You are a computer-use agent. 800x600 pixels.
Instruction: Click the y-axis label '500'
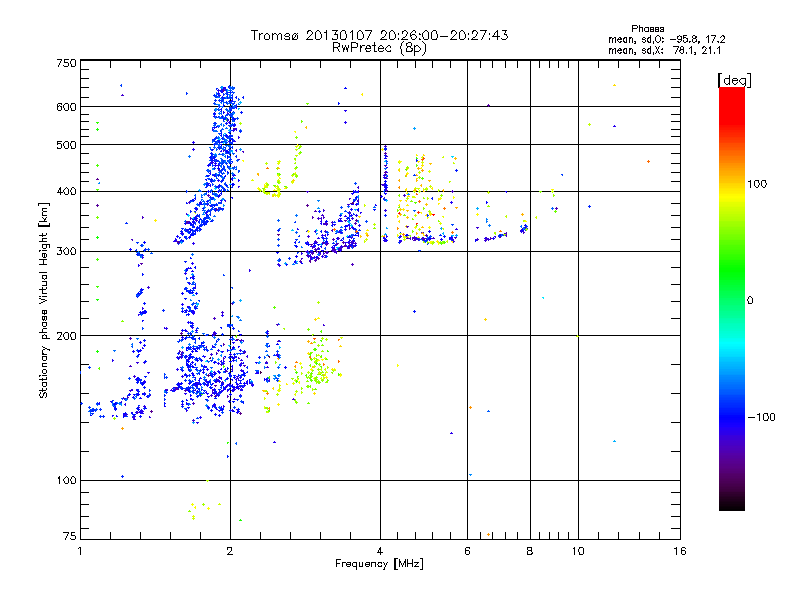click(x=66, y=145)
